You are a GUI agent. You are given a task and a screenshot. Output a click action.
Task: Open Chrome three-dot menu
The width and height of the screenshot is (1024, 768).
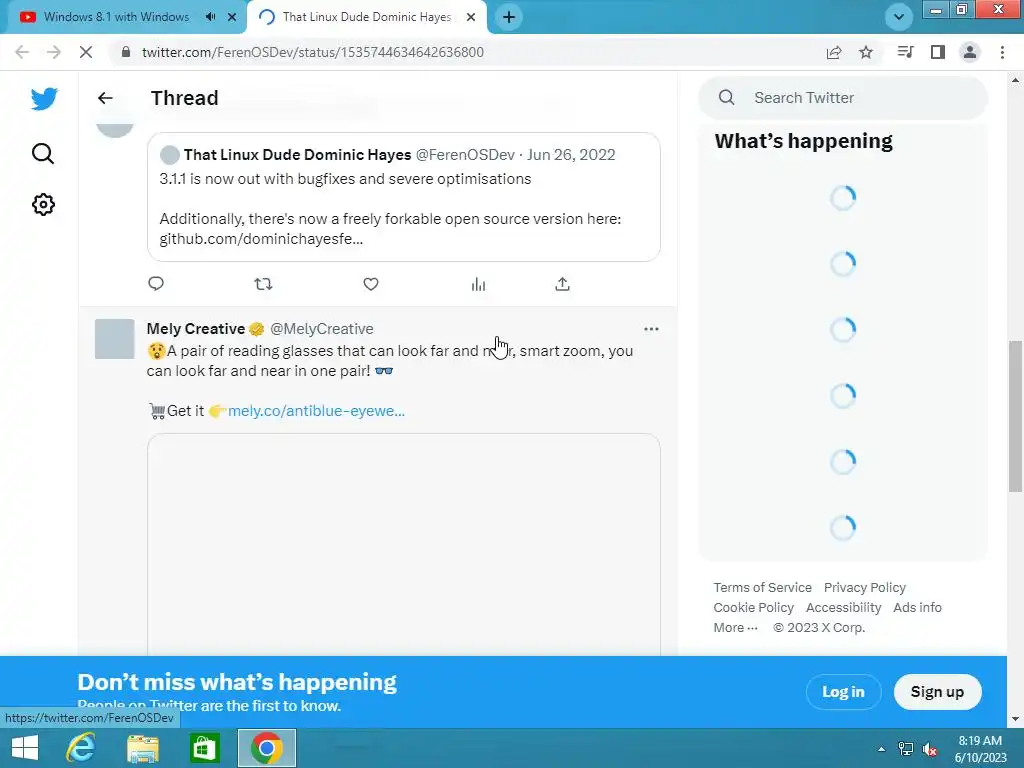pos(1002,52)
